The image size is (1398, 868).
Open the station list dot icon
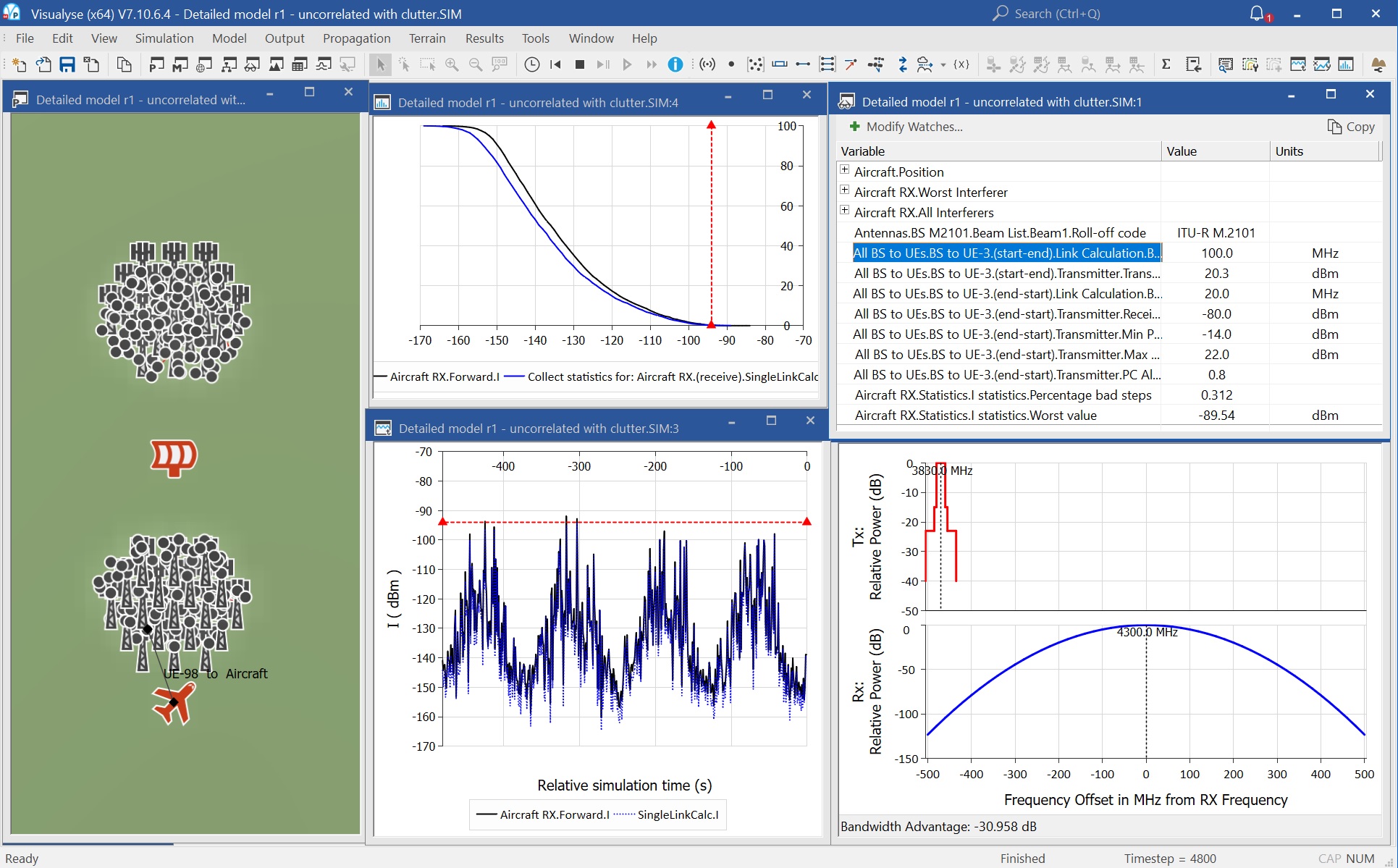731,65
